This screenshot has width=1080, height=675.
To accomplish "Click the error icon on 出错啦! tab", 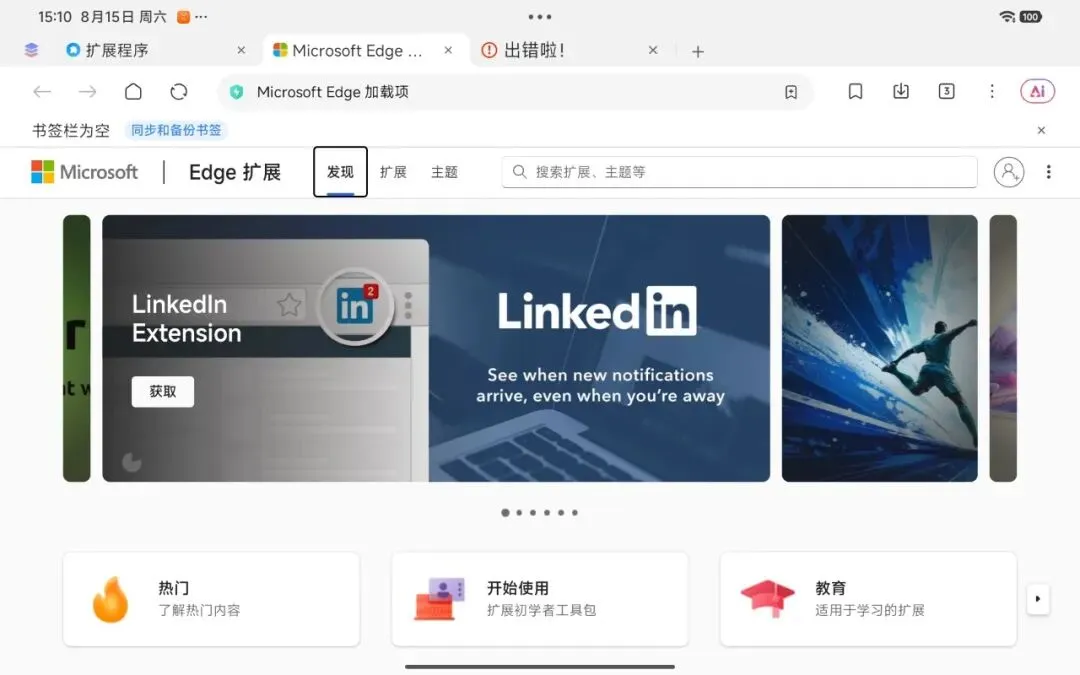I will (x=489, y=50).
